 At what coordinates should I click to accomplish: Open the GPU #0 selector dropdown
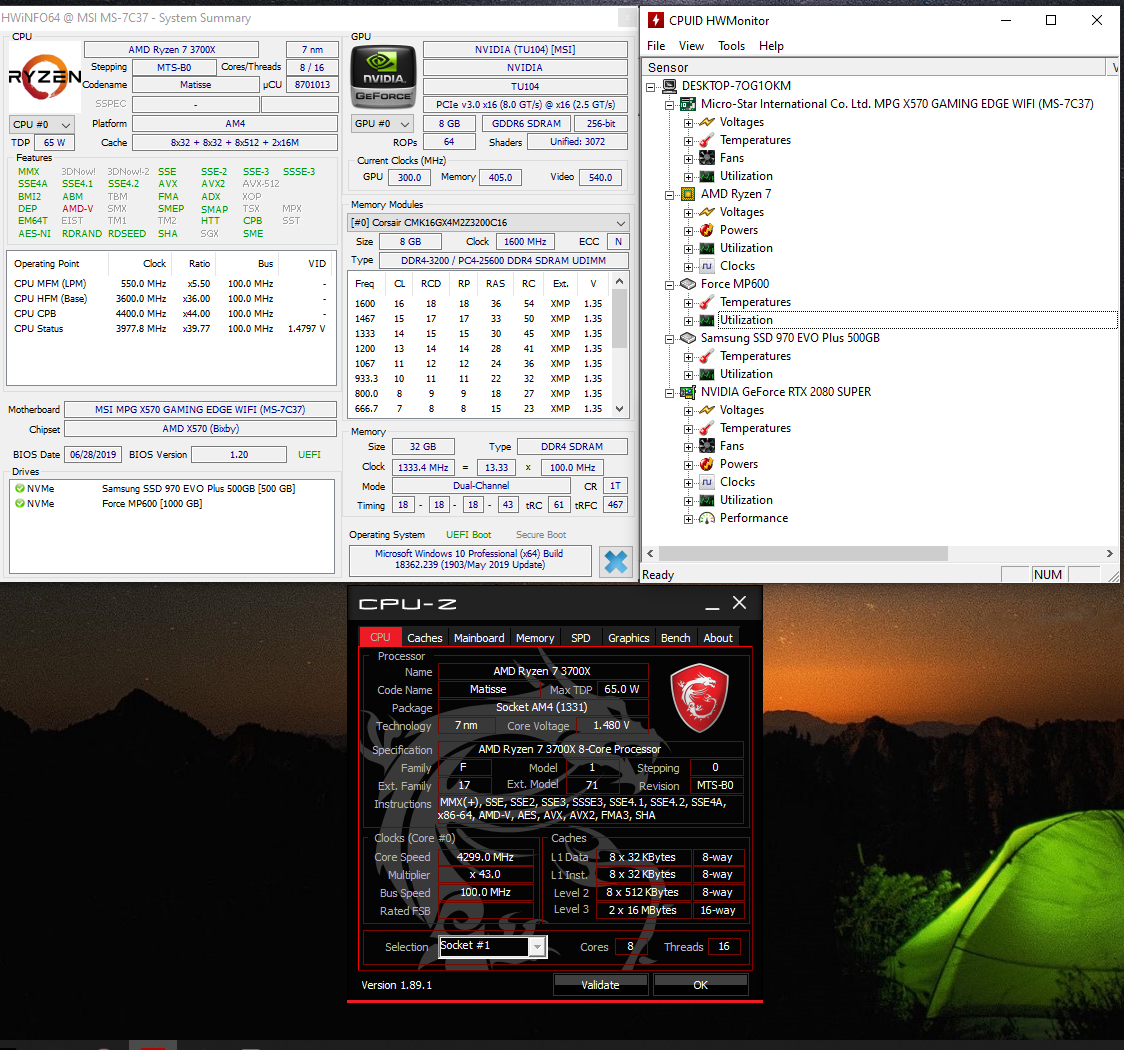coord(384,123)
